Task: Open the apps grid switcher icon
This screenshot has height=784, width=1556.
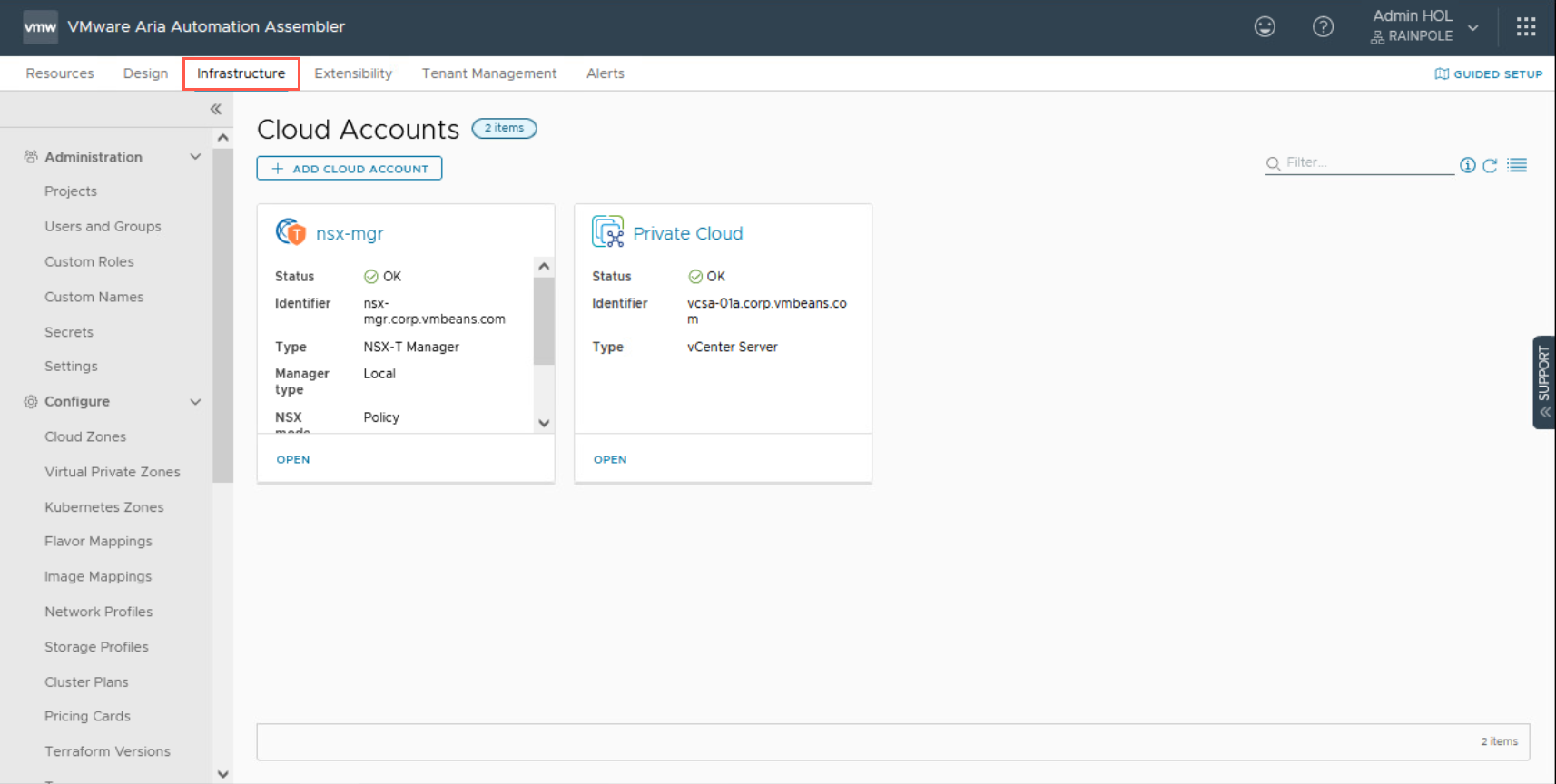Action: [x=1525, y=27]
